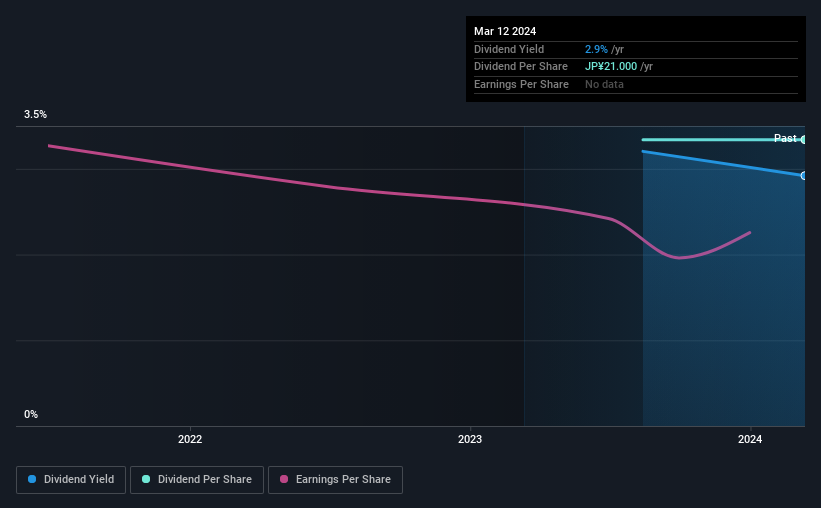Click the 2023 x-axis label

[x=470, y=440]
